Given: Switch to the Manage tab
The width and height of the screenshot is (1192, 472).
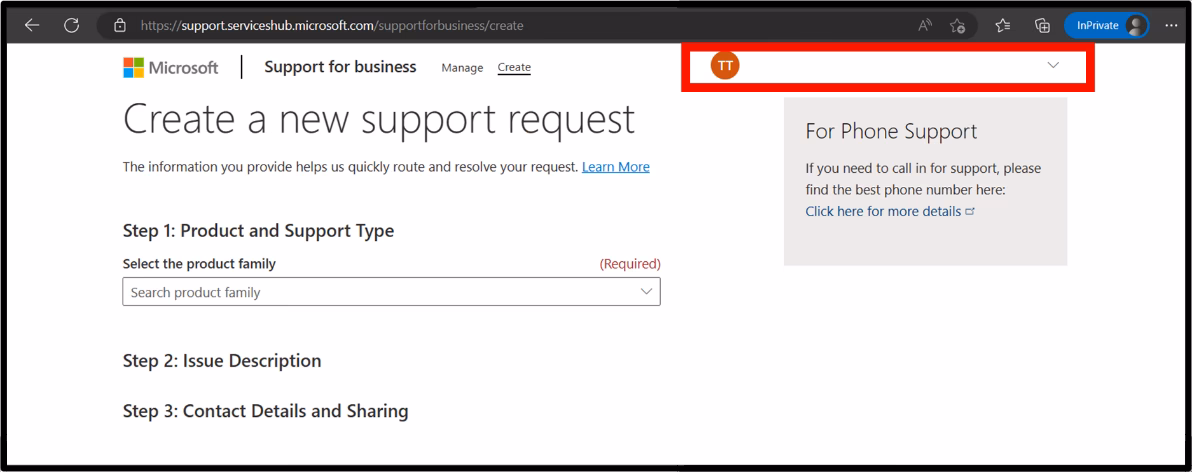Looking at the screenshot, I should tap(462, 68).
